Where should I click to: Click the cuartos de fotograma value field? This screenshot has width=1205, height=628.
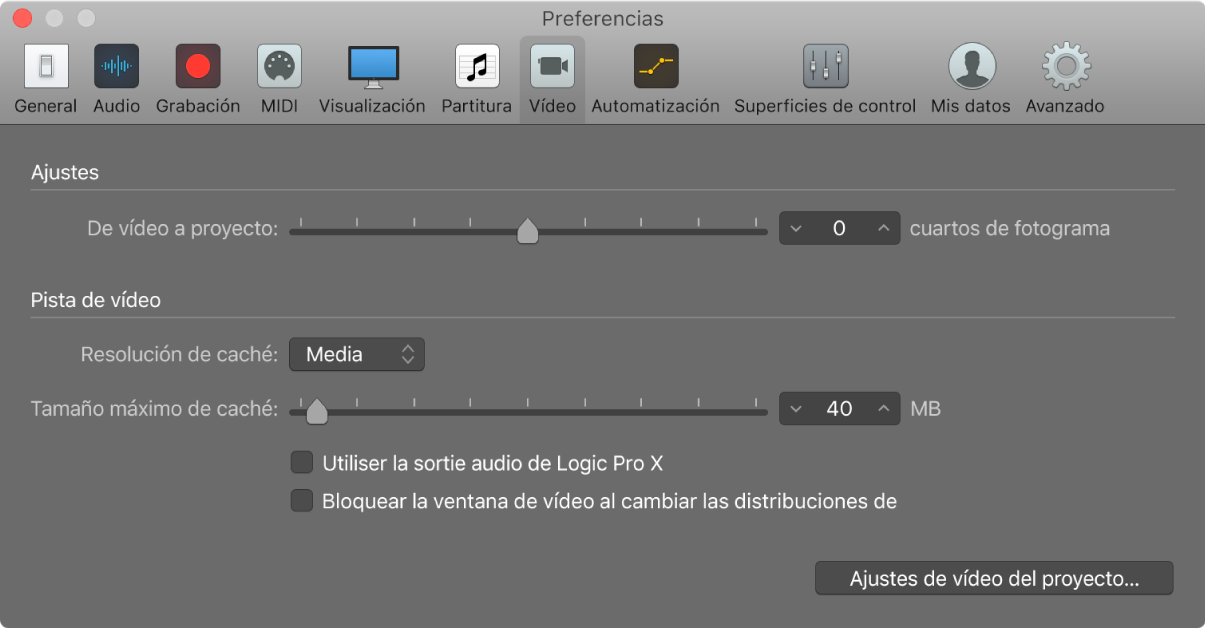pyautogui.click(x=839, y=229)
